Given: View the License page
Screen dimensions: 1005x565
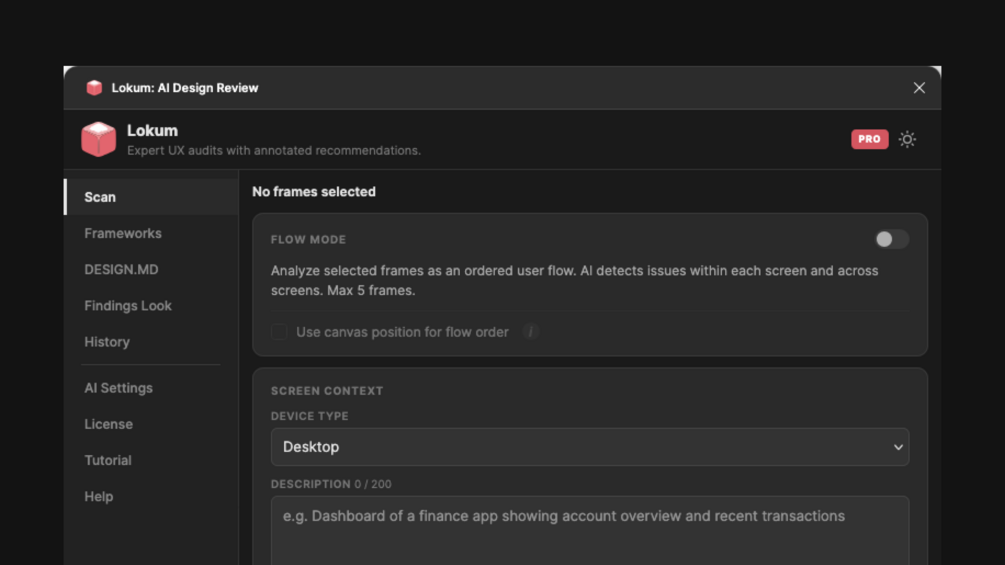Looking at the screenshot, I should tap(108, 424).
